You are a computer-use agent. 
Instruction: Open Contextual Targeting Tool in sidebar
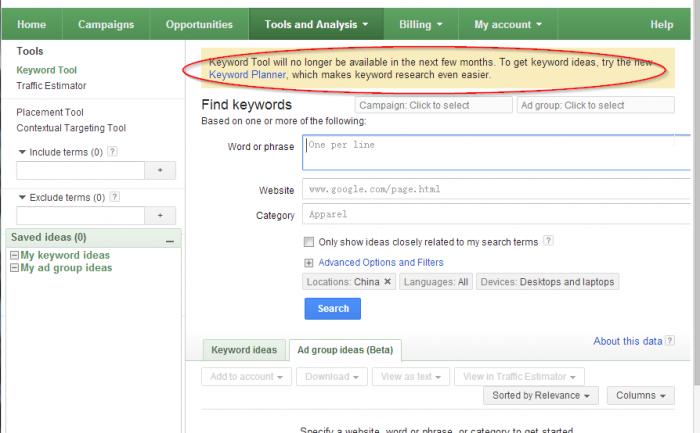point(71,128)
